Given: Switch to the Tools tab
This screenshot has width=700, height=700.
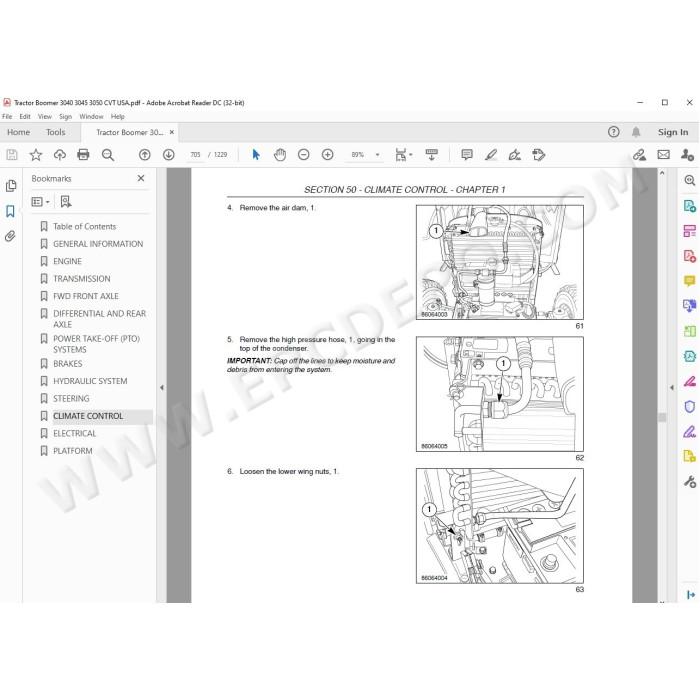Looking at the screenshot, I should (55, 132).
